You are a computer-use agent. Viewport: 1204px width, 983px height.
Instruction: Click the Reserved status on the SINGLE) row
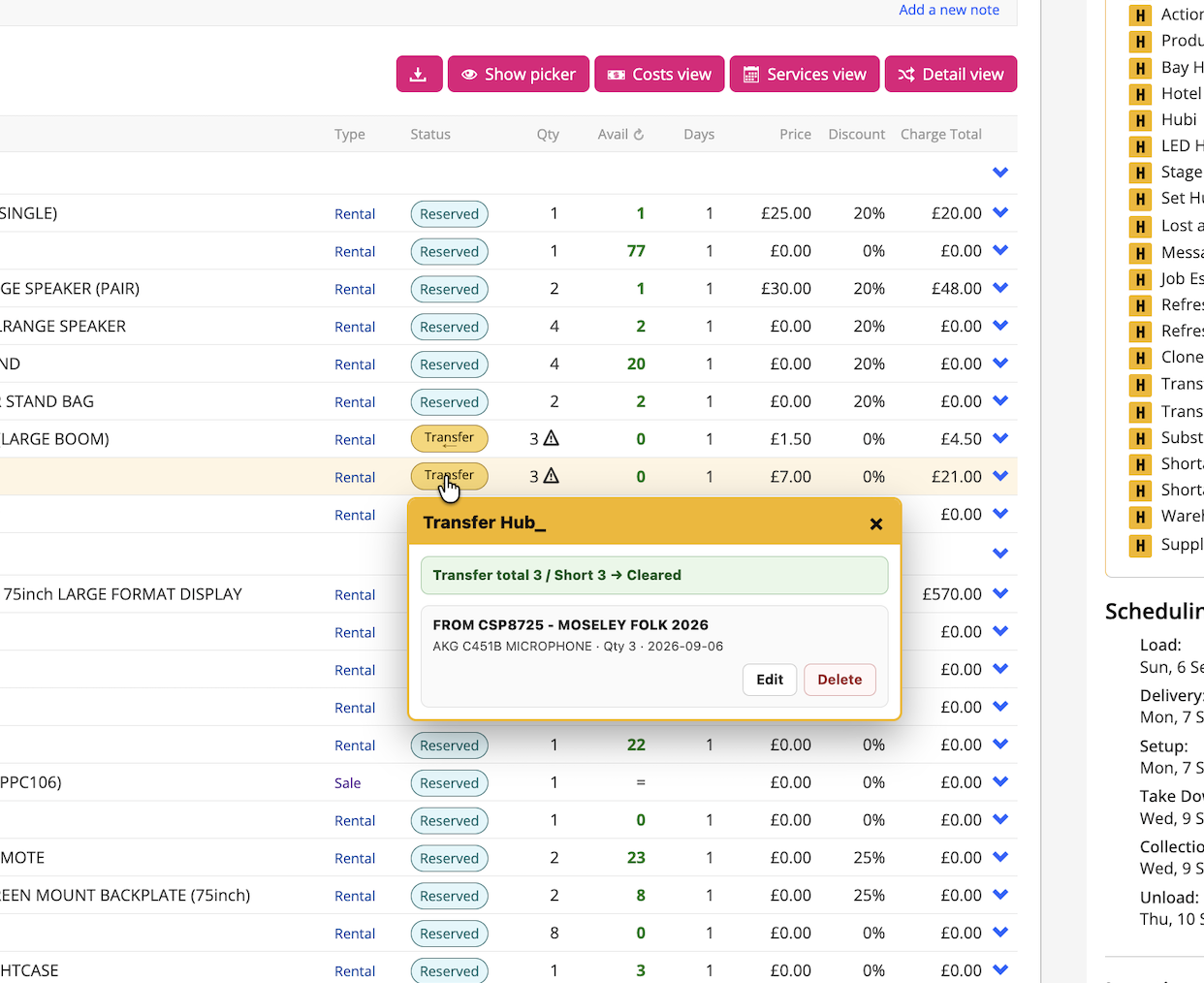coord(449,214)
